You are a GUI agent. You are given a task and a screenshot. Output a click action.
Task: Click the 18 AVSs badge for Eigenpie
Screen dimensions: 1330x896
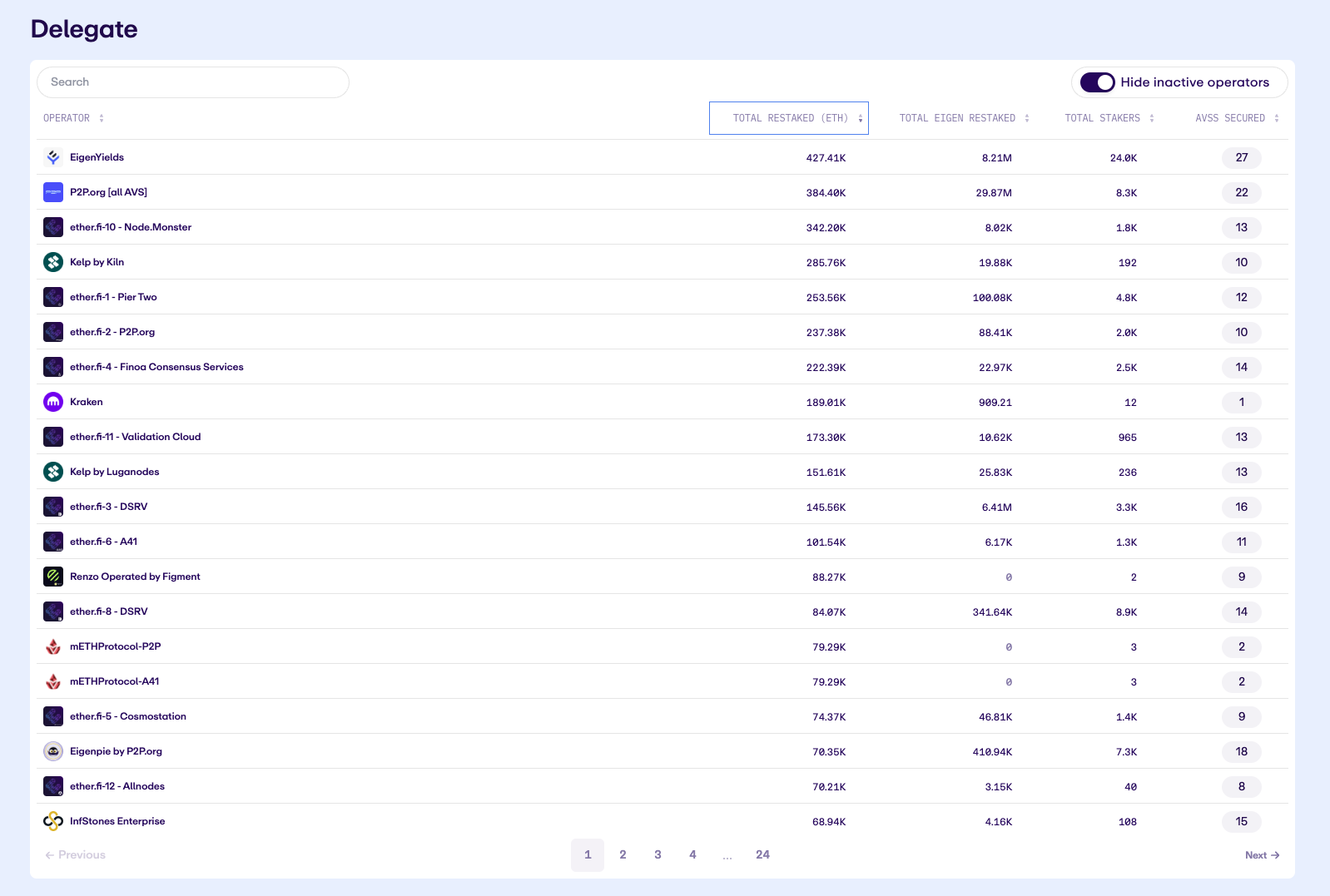(x=1242, y=751)
